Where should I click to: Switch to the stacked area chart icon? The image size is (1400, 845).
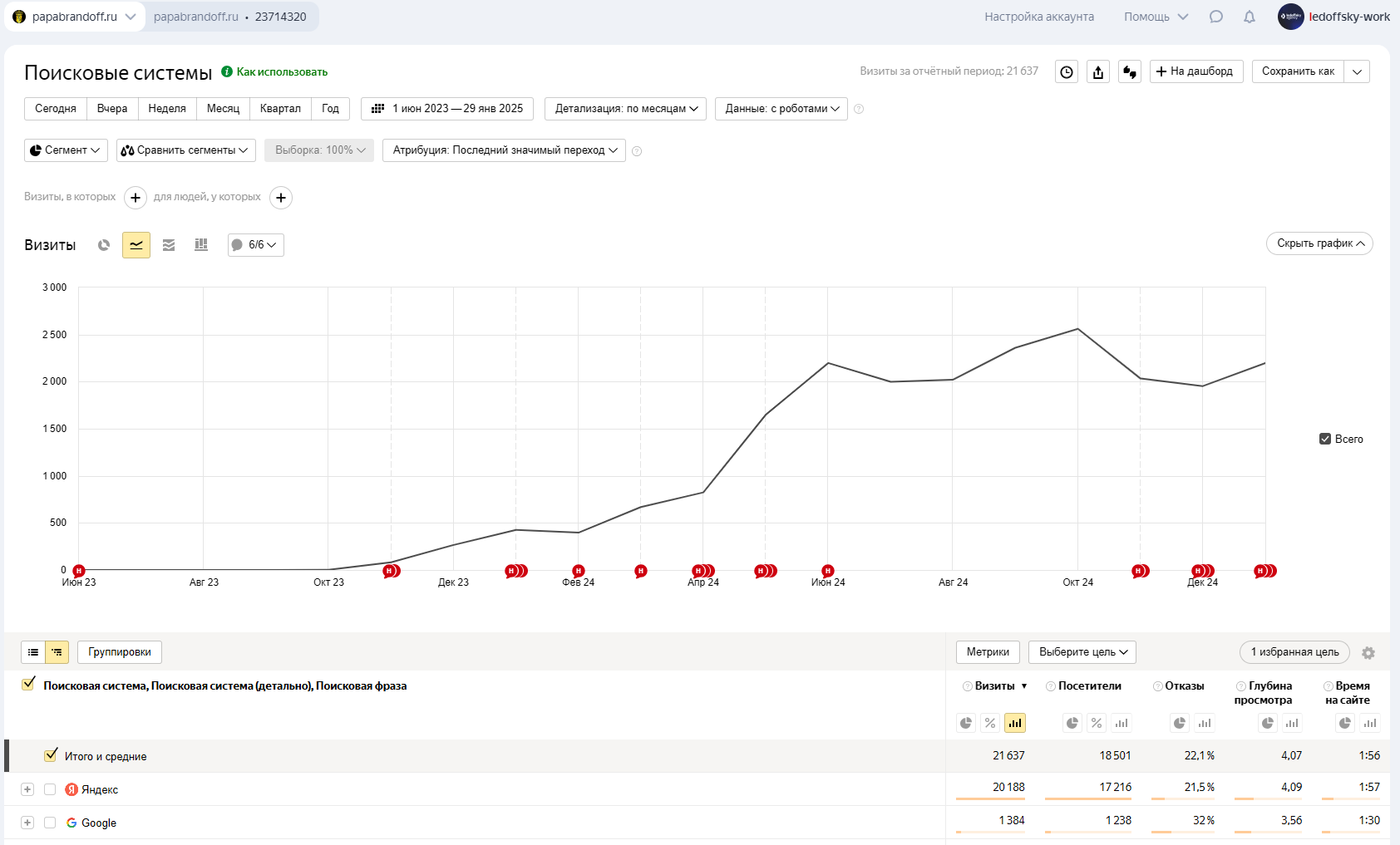click(169, 245)
